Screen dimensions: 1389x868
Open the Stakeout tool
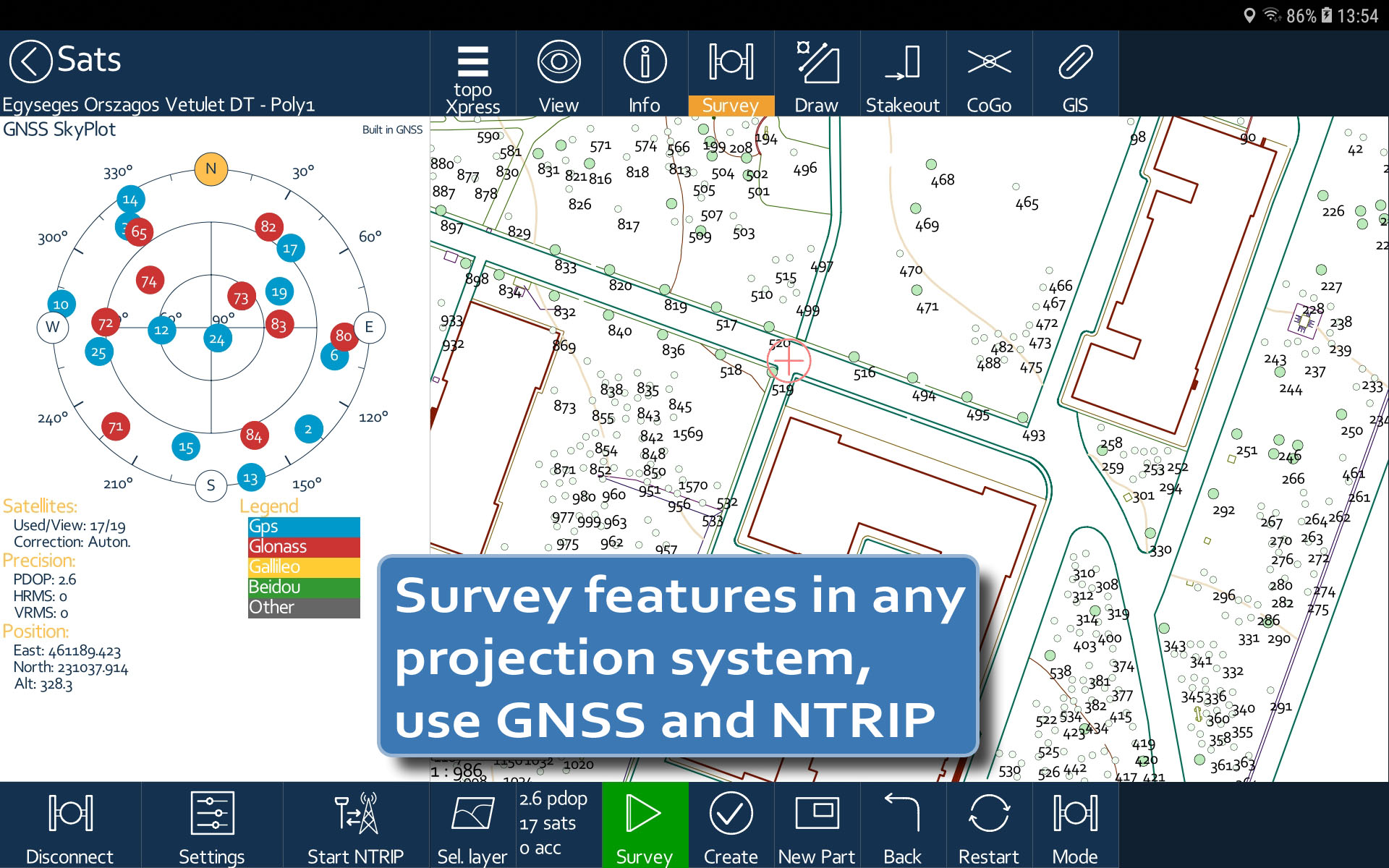(x=902, y=75)
